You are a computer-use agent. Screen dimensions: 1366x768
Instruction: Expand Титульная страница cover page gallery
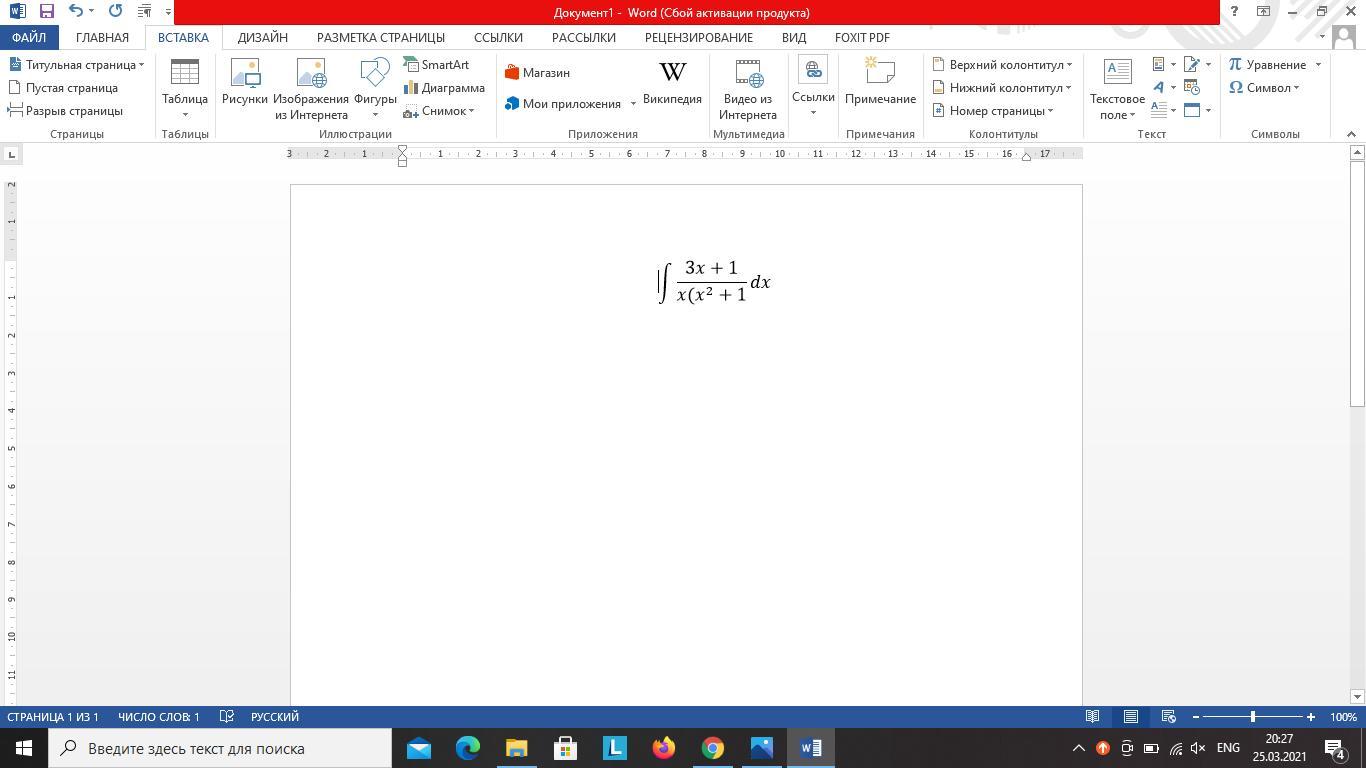(x=76, y=64)
